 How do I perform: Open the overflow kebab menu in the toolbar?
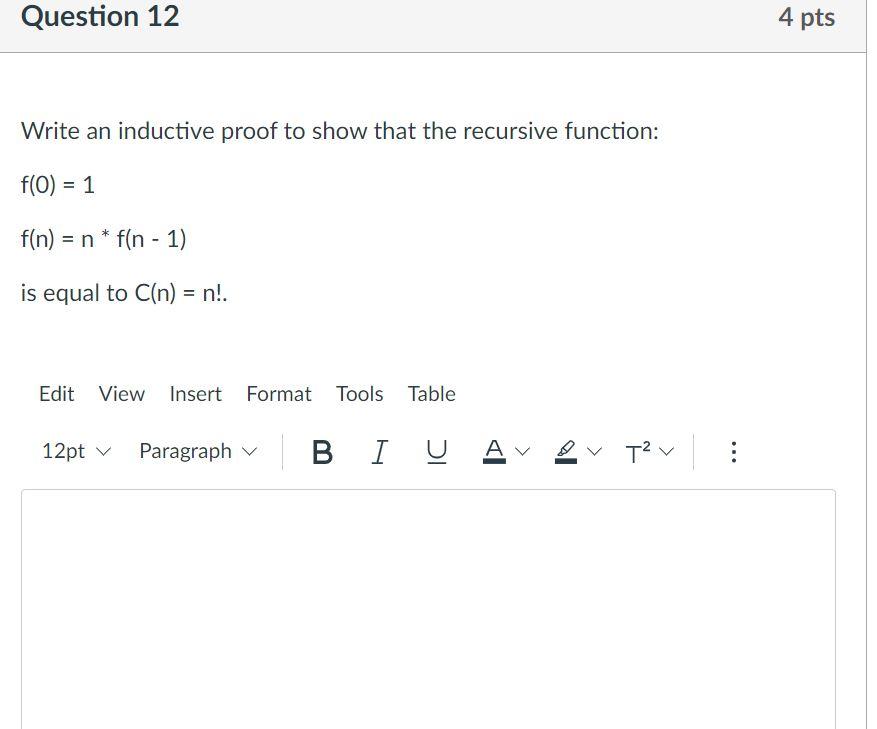[733, 452]
